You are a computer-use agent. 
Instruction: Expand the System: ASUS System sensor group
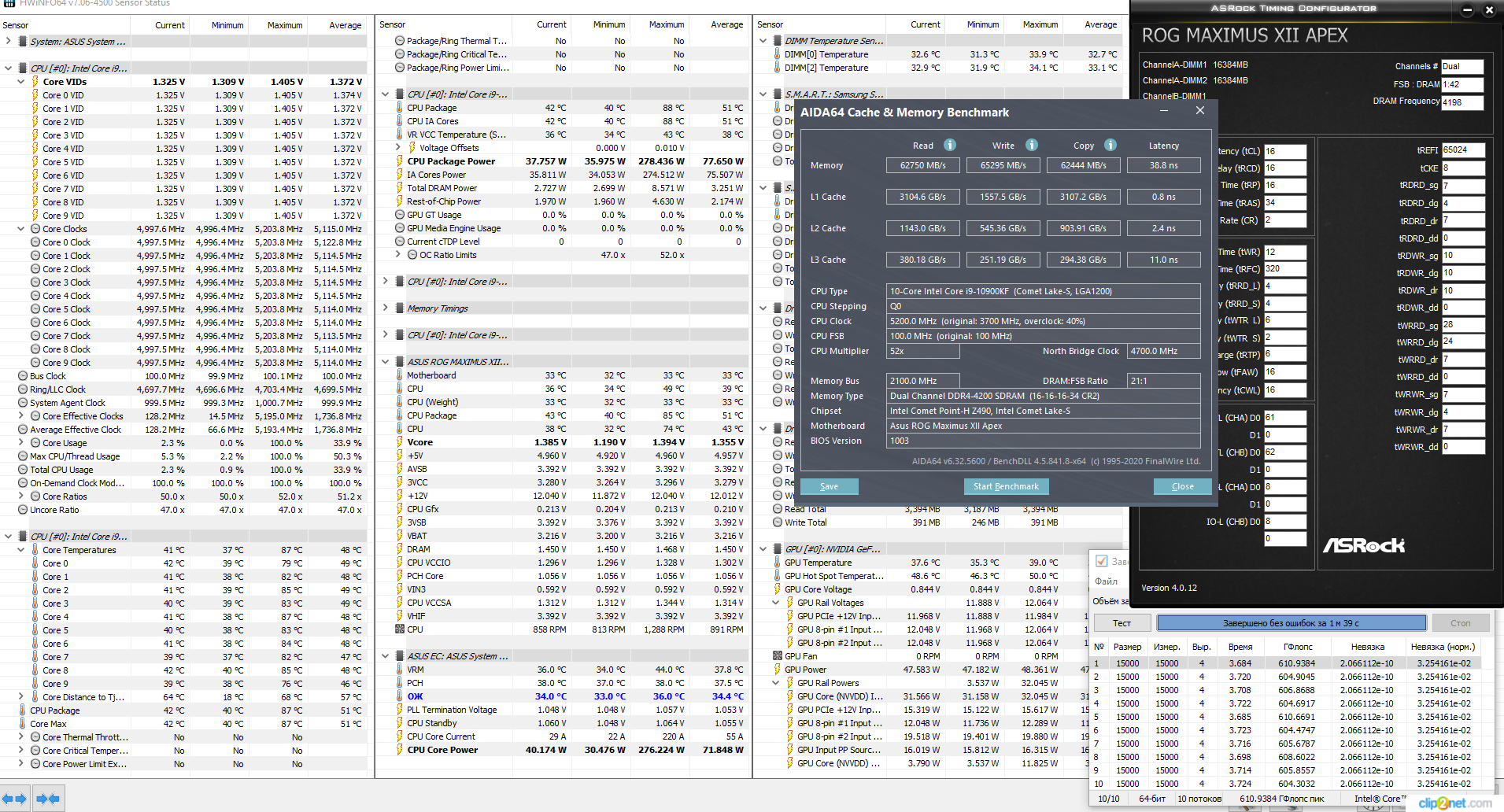[8, 42]
